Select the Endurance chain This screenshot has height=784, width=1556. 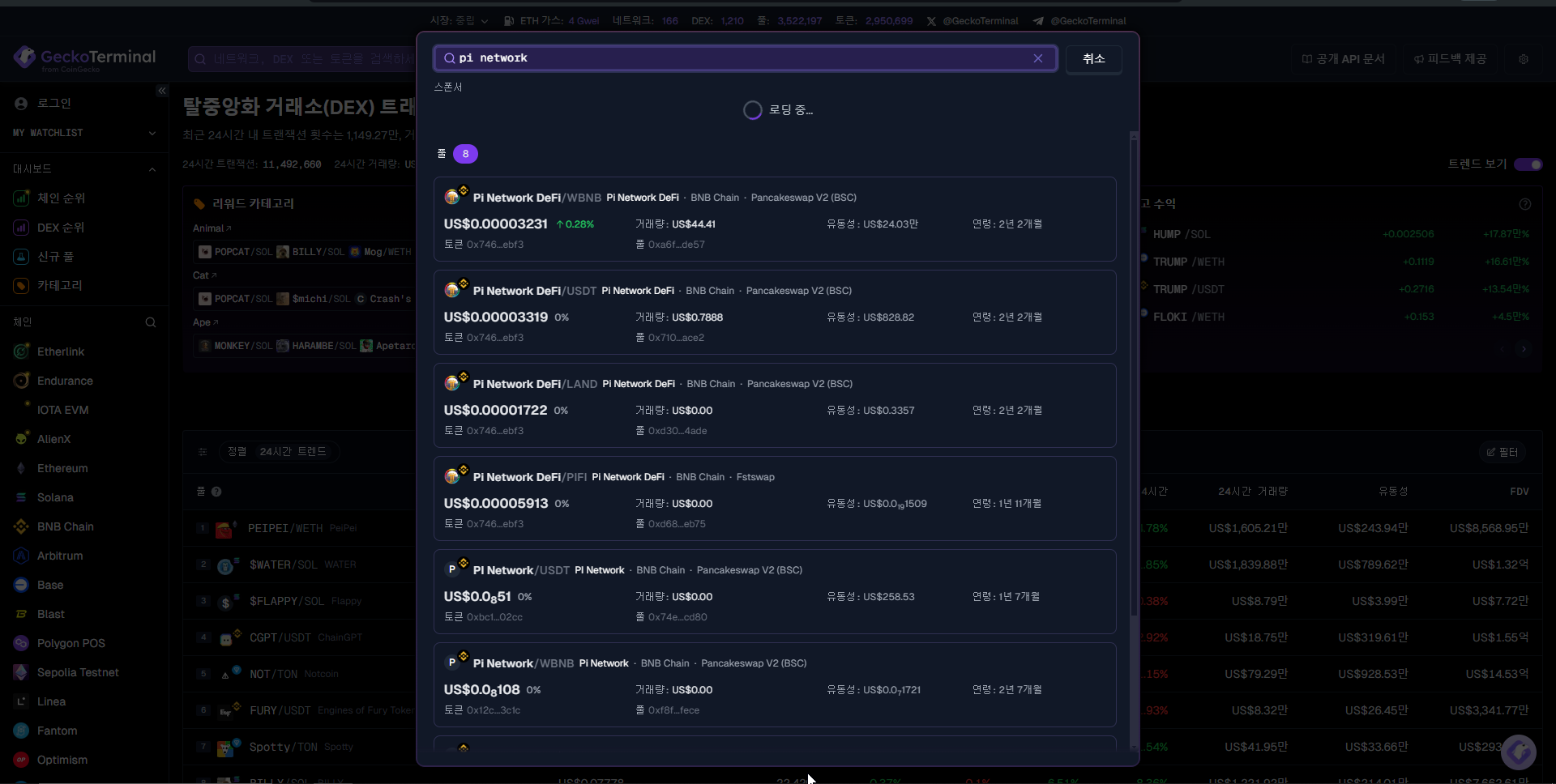[54, 381]
